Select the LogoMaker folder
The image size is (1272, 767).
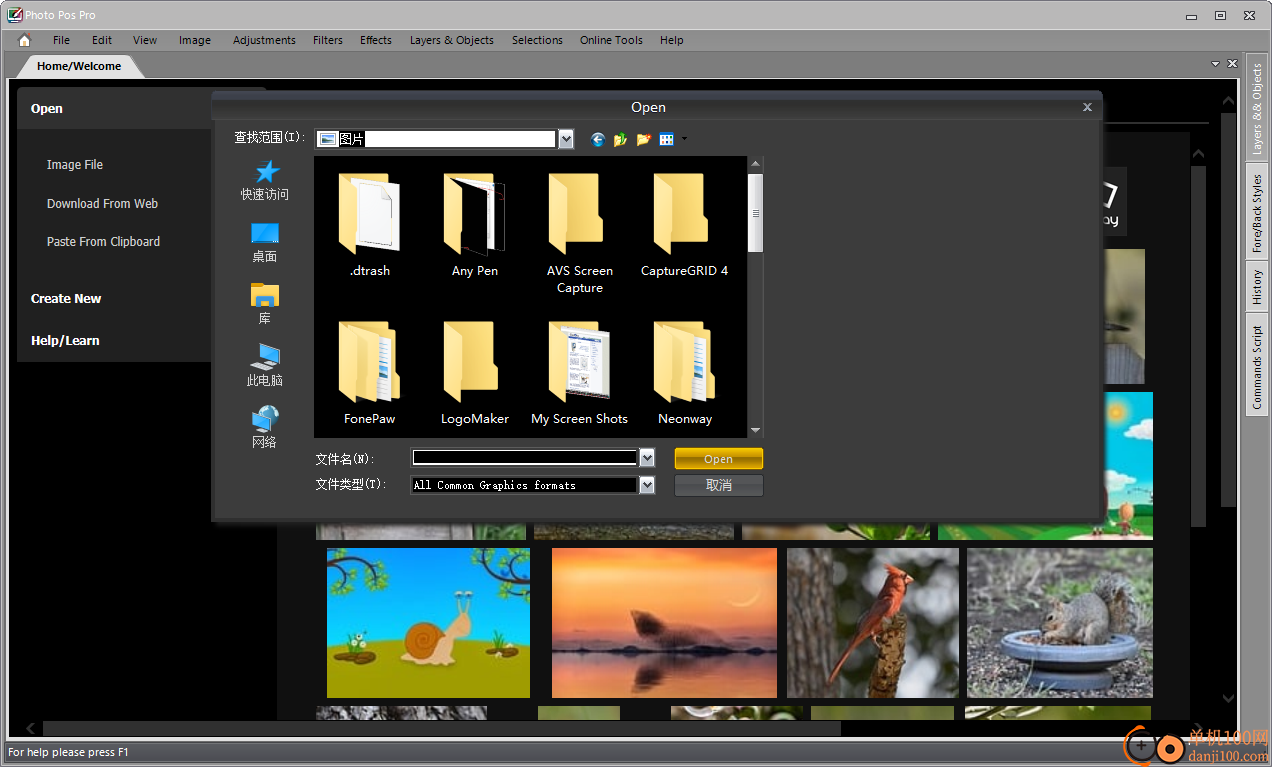(x=475, y=372)
